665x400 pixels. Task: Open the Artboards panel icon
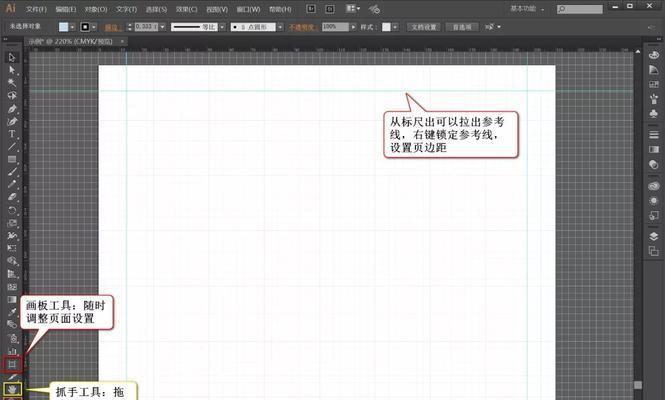pos(654,251)
